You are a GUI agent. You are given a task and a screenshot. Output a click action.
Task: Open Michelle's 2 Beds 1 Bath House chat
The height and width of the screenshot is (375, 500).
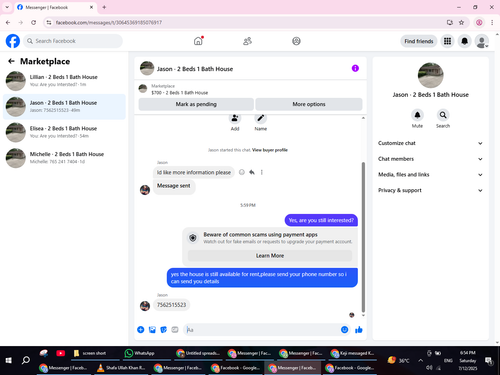(64, 158)
